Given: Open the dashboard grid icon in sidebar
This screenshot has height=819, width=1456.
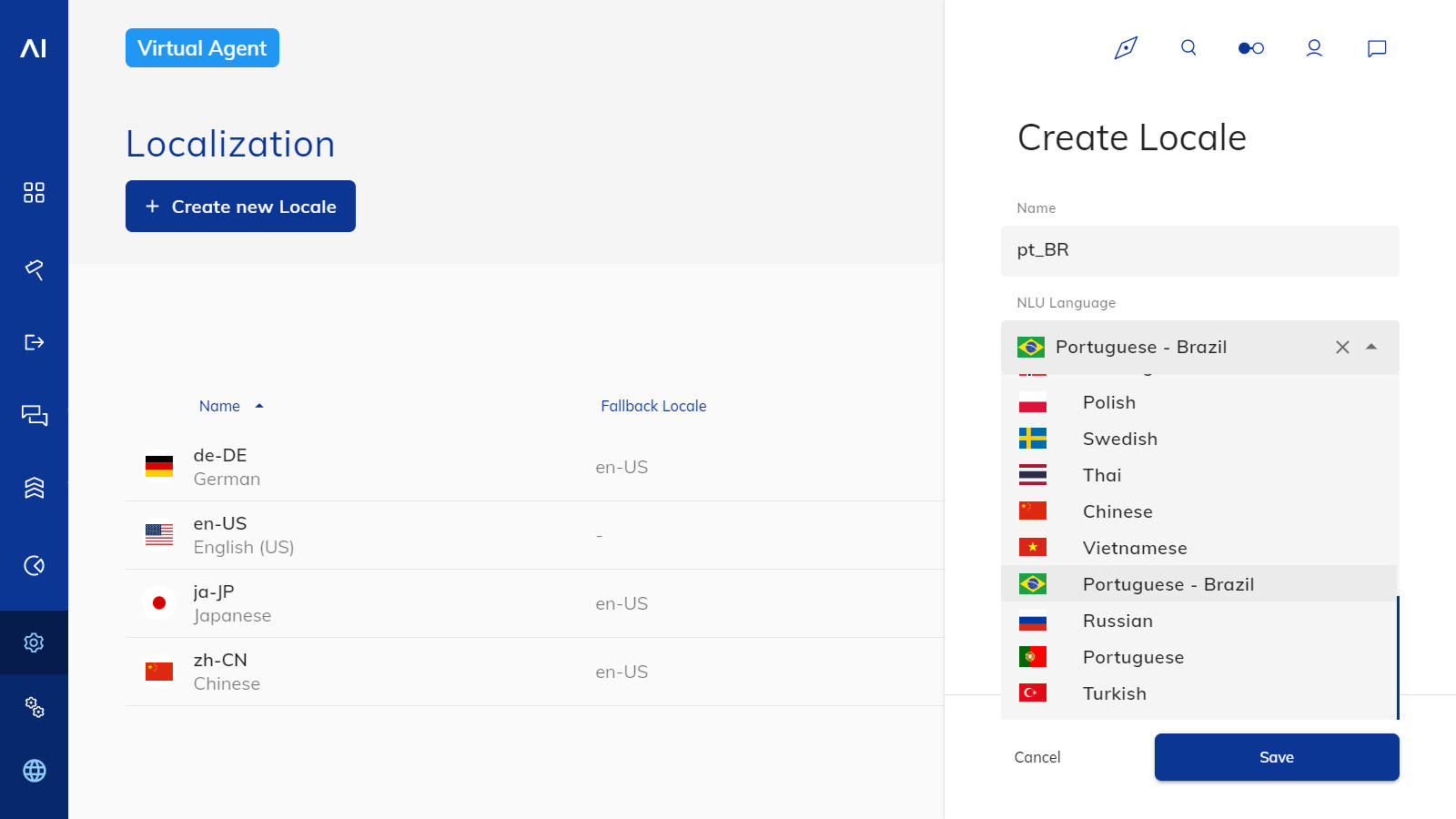Looking at the screenshot, I should tap(34, 192).
